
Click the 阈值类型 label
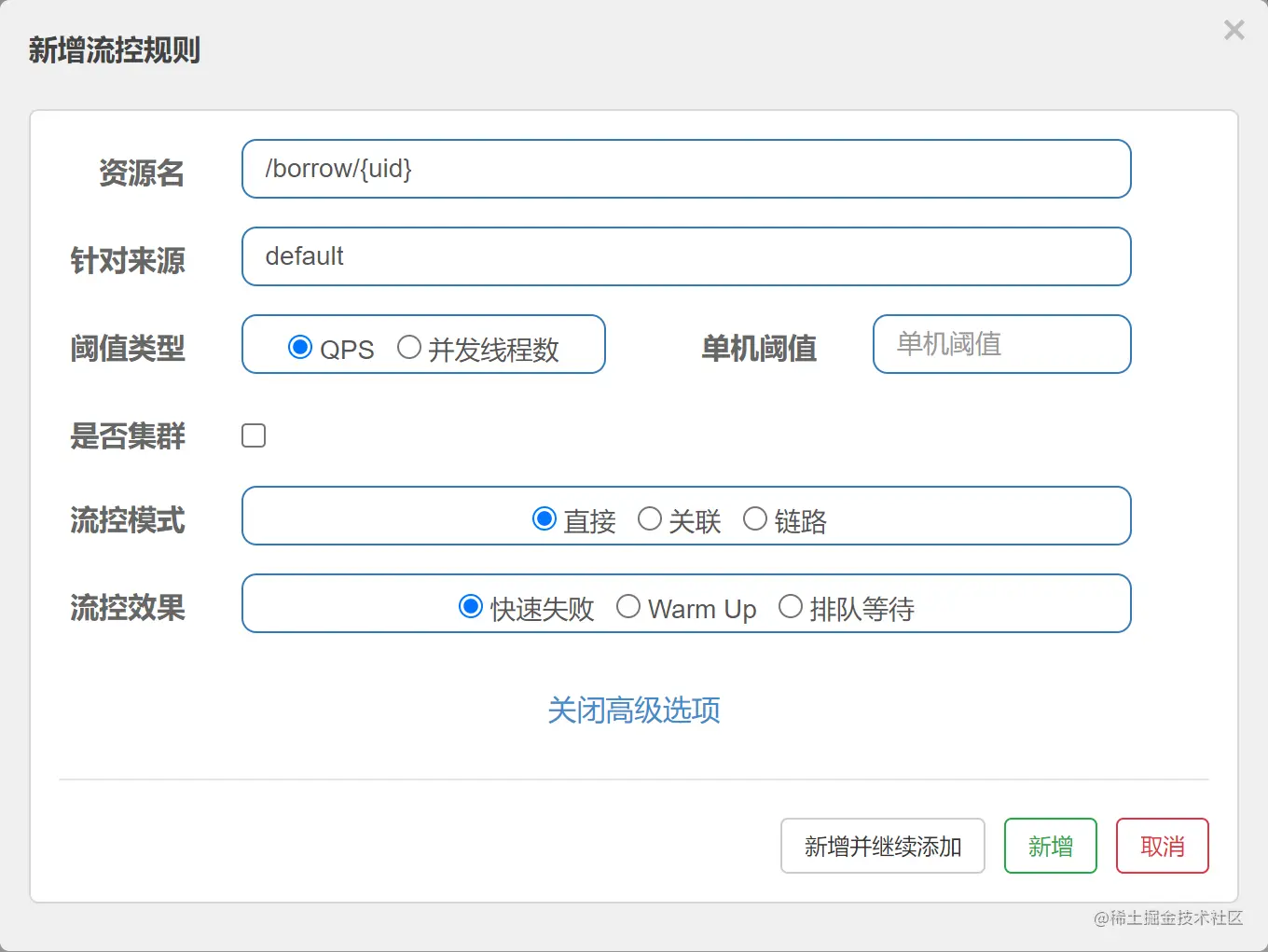coord(128,348)
